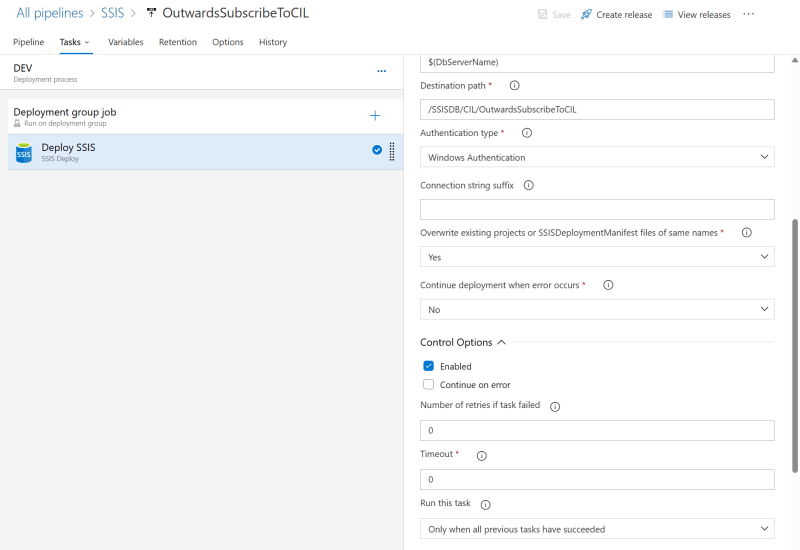This screenshot has height=550, width=800.
Task: Open the Run this task dropdown
Action: (597, 529)
